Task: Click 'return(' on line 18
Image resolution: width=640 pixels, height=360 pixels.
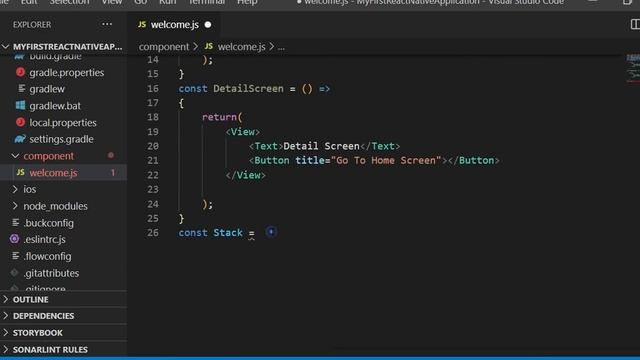Action: [222, 117]
